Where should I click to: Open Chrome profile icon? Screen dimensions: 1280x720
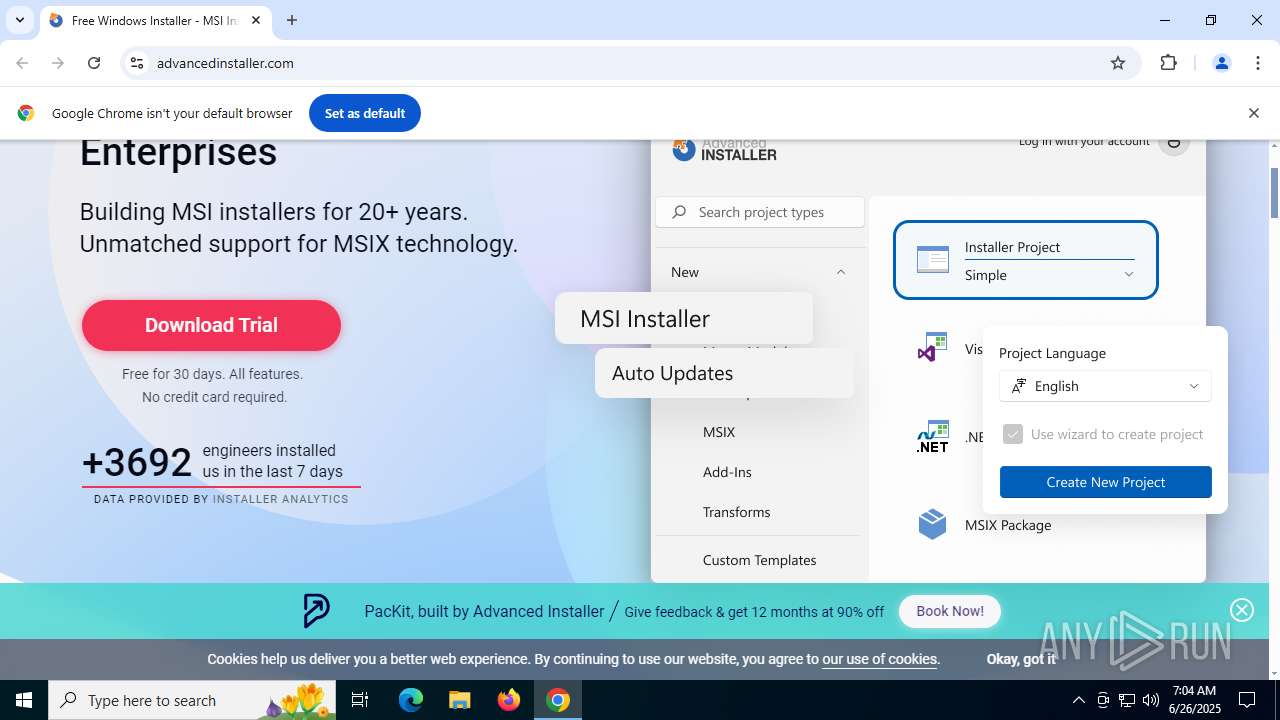[x=1221, y=63]
